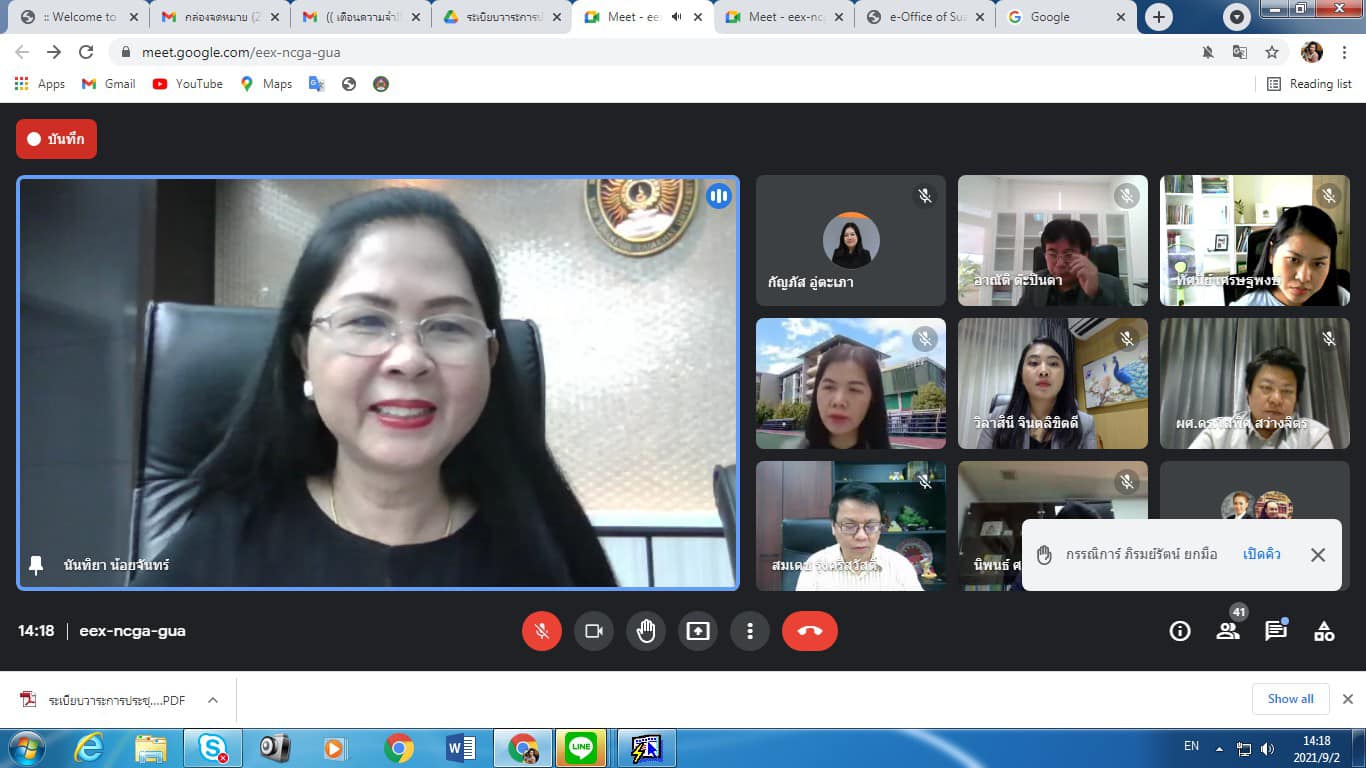Show the participants list with 41 badge
1366x768 pixels.
pos(1227,631)
